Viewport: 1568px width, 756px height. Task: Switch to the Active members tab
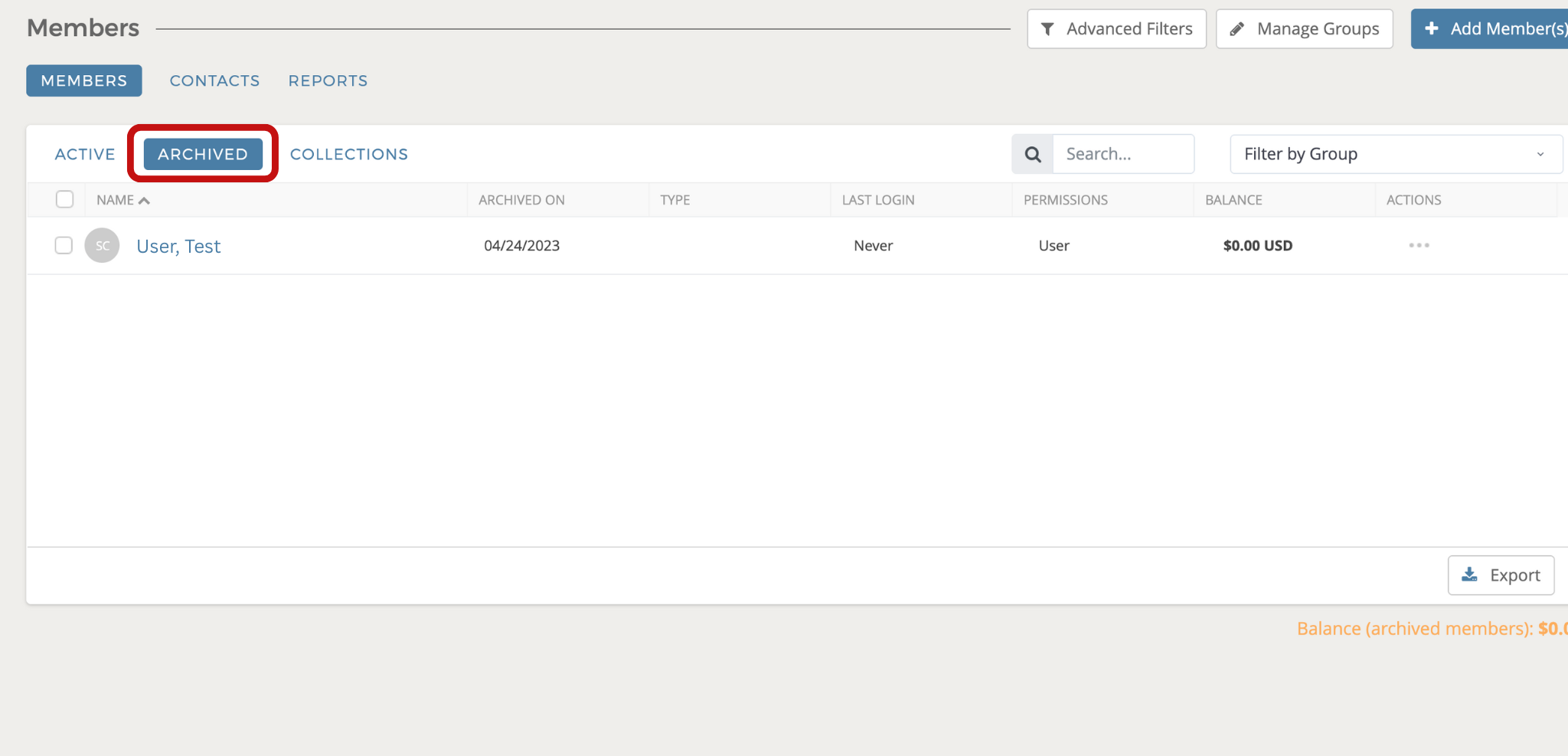85,154
